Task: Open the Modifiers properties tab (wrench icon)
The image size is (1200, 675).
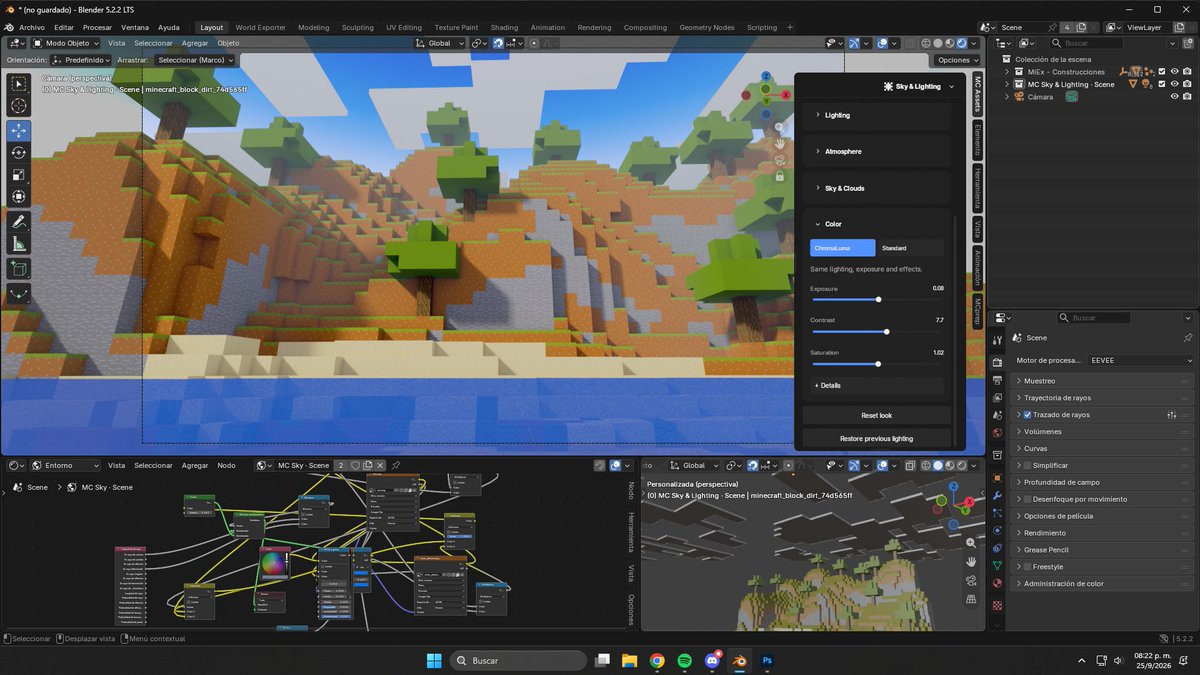Action: (x=997, y=496)
